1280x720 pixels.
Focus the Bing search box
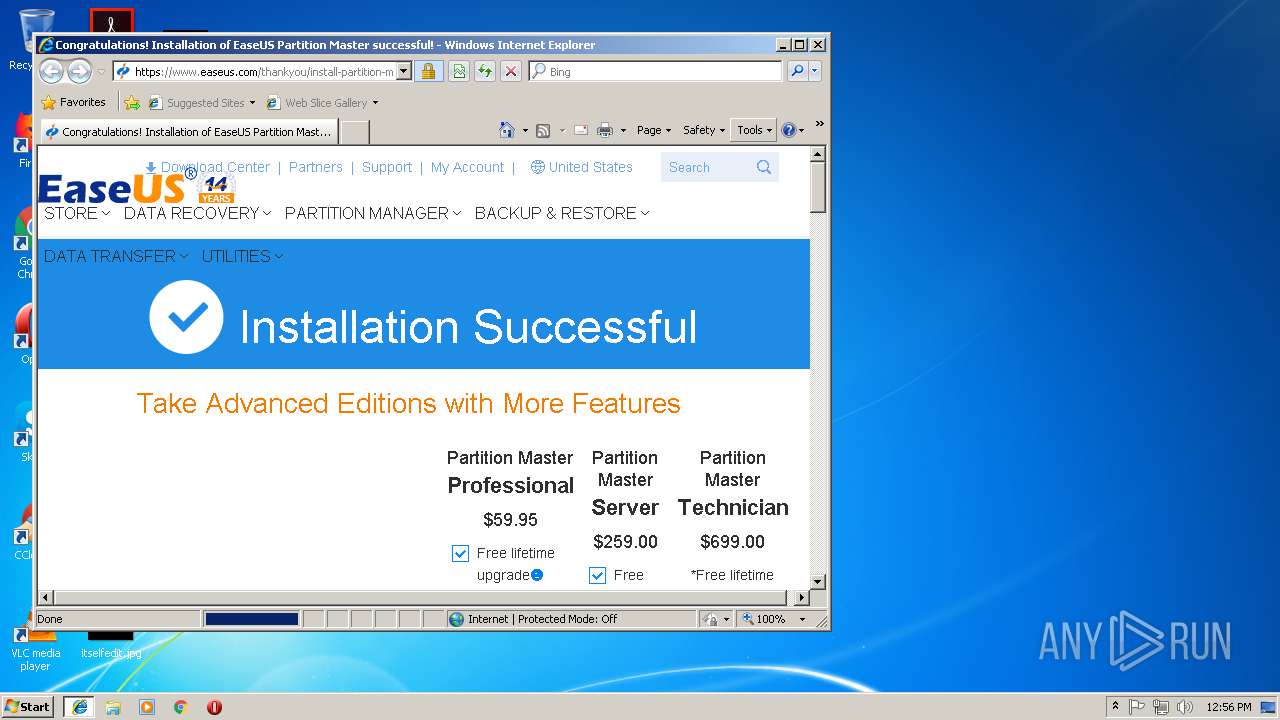tap(656, 71)
